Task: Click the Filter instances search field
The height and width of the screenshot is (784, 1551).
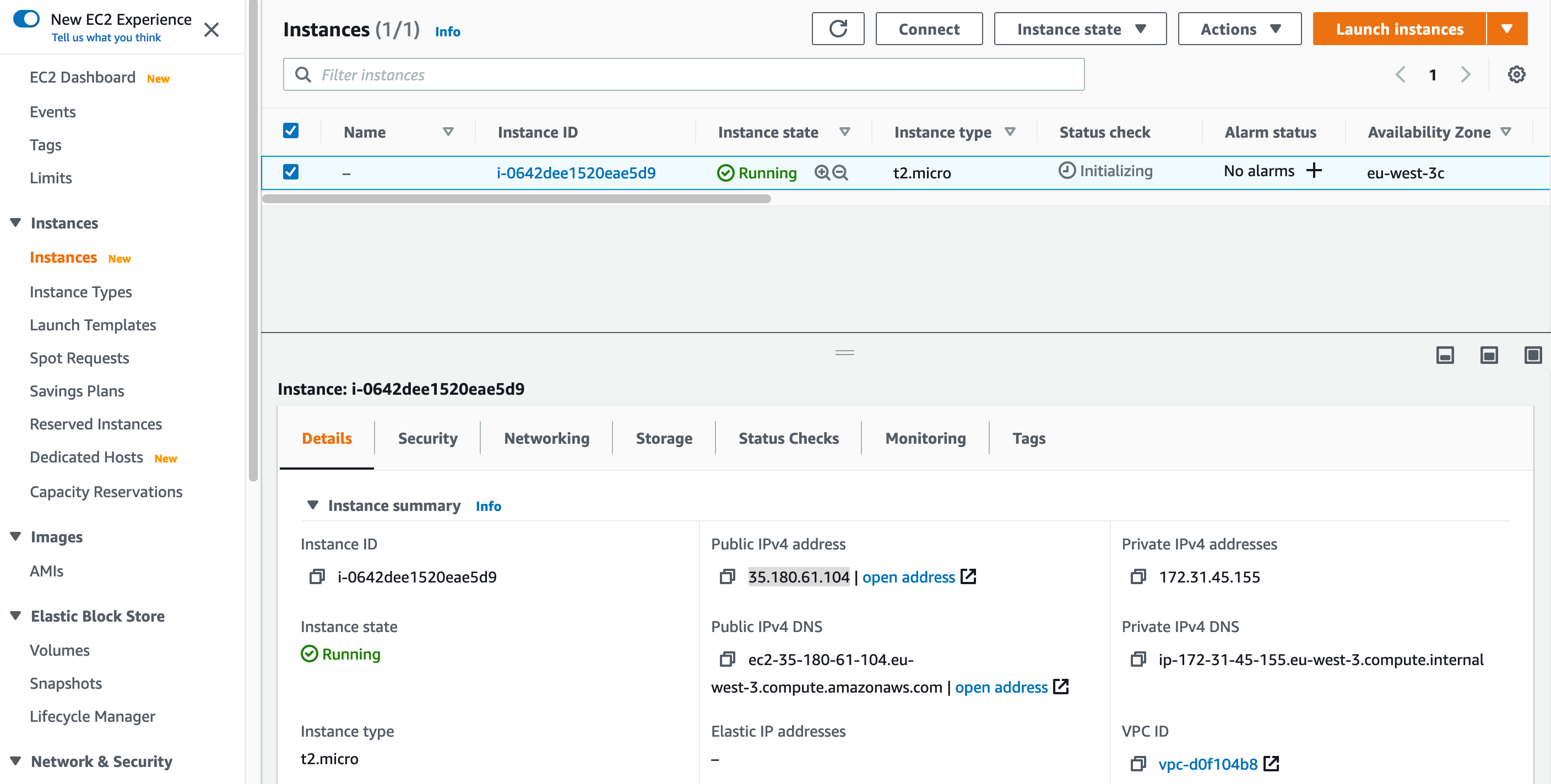Action: point(662,74)
